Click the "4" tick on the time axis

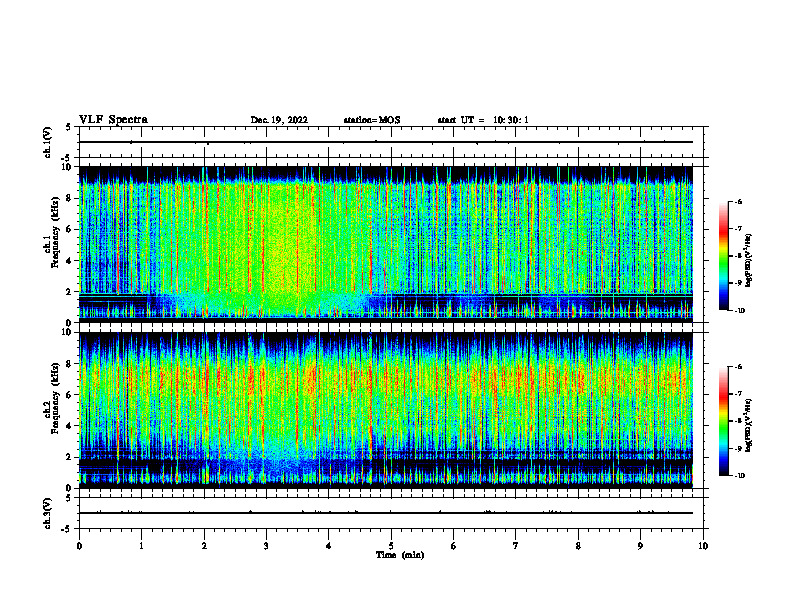point(329,546)
